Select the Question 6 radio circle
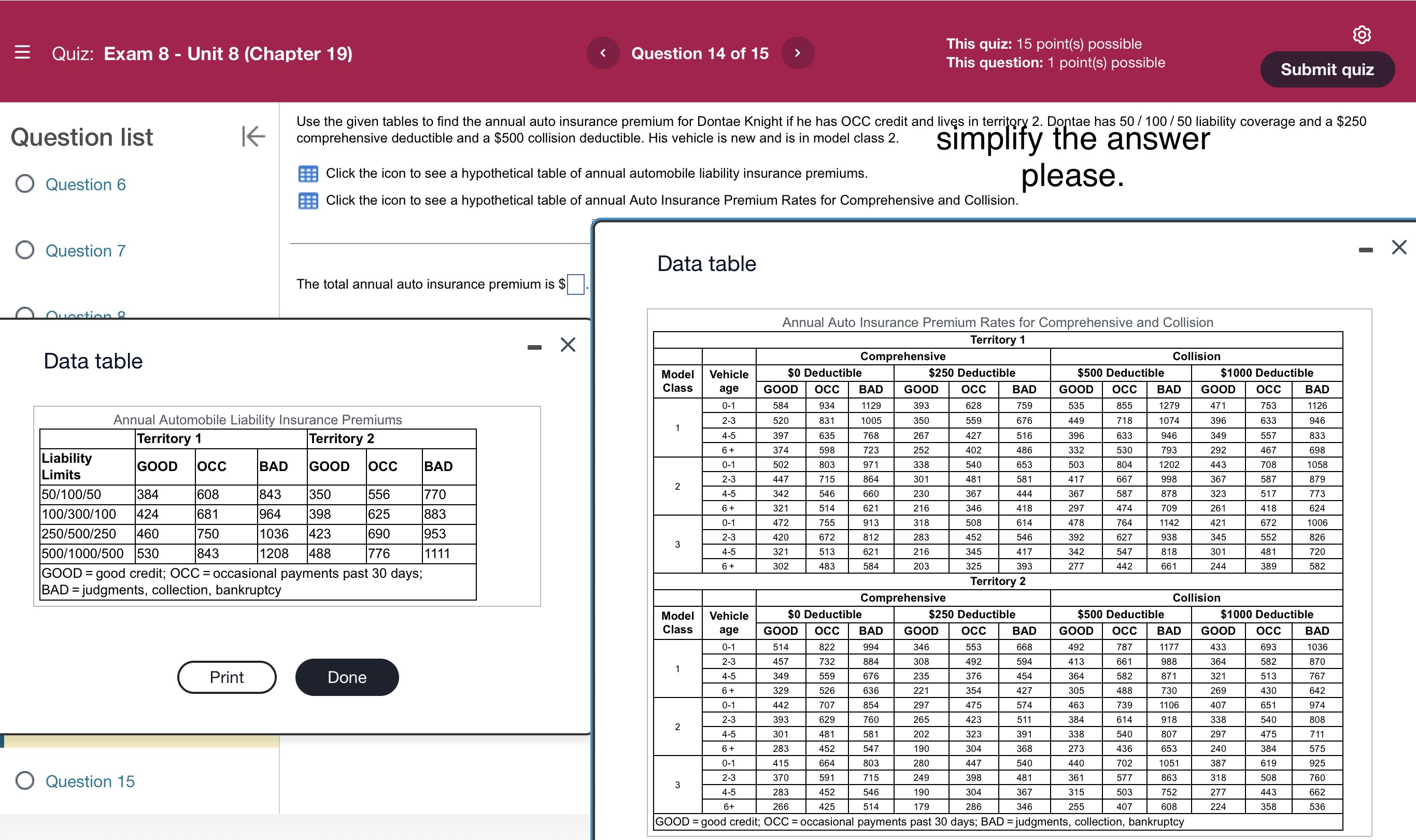1416x840 pixels. click(25, 184)
